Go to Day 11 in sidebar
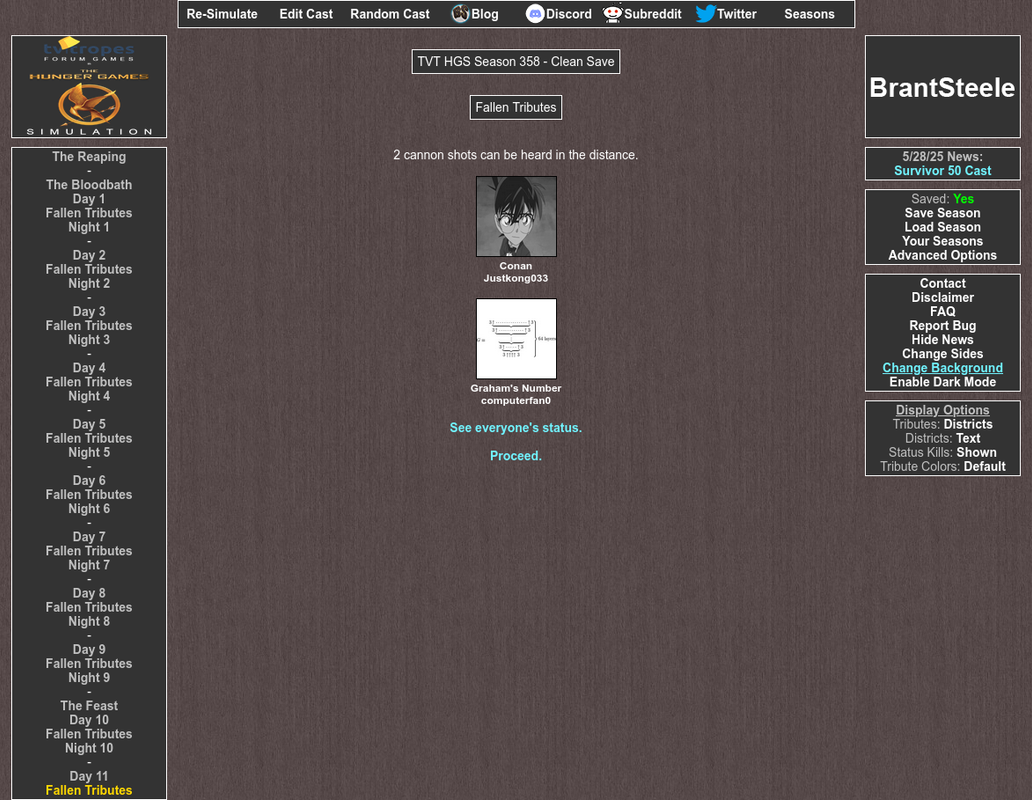This screenshot has height=800, width=1032. point(89,776)
